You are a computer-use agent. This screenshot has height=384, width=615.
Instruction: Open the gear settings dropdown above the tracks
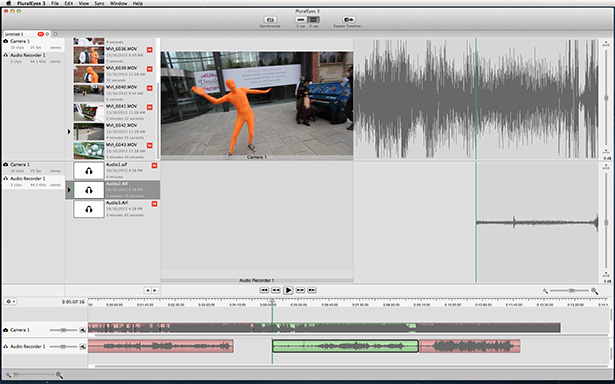10,302
